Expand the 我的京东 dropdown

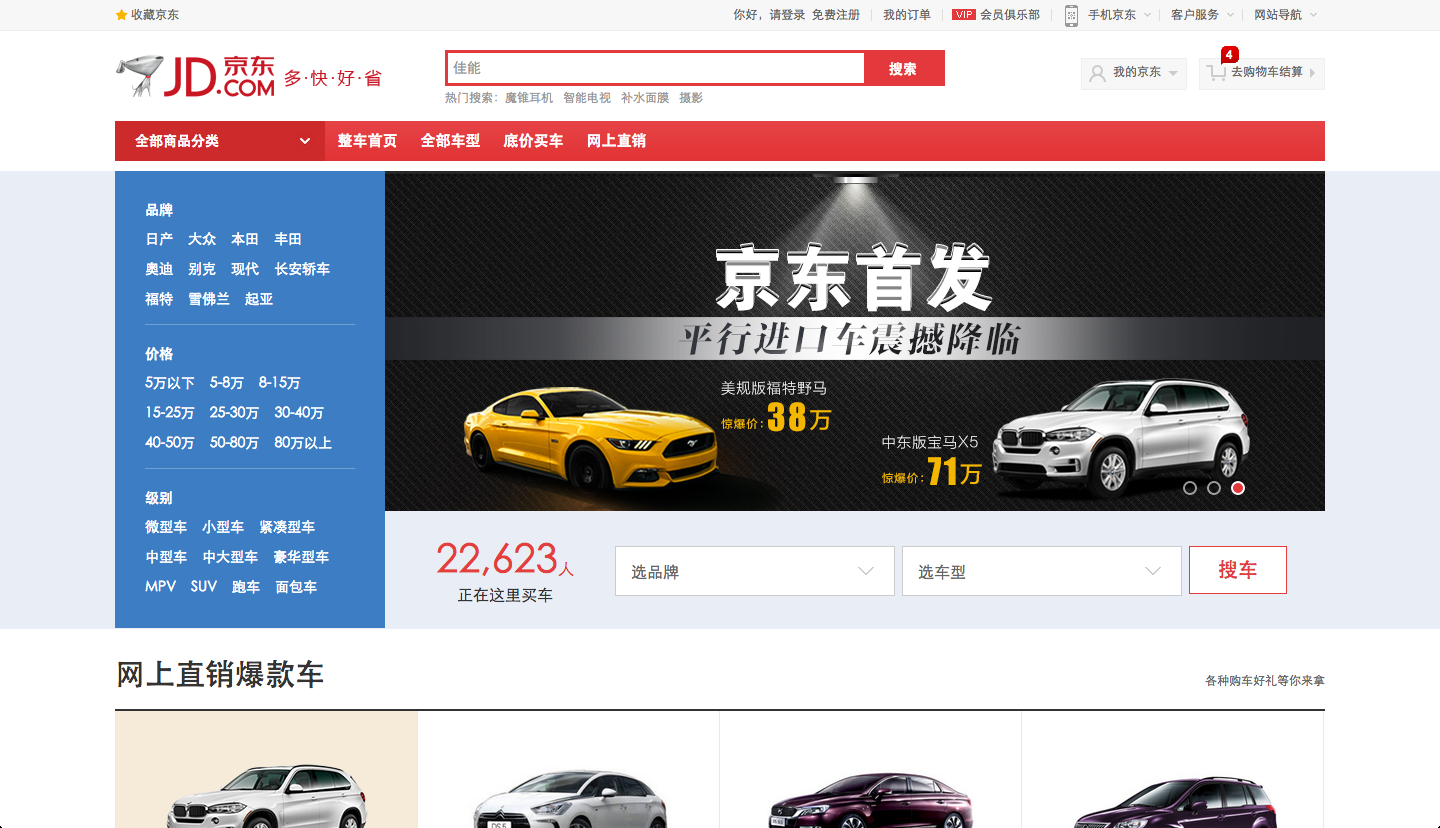point(1134,73)
